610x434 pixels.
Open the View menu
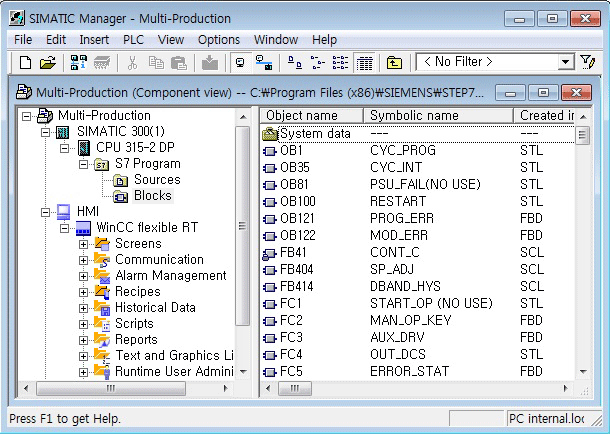[171, 40]
